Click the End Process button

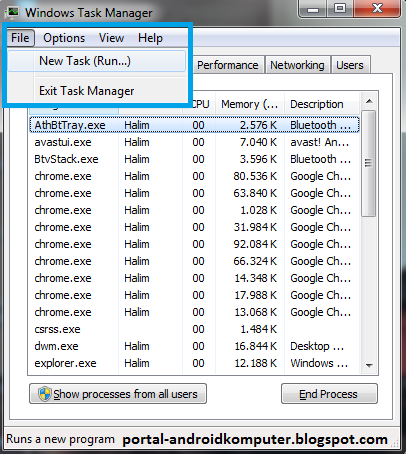click(x=329, y=394)
